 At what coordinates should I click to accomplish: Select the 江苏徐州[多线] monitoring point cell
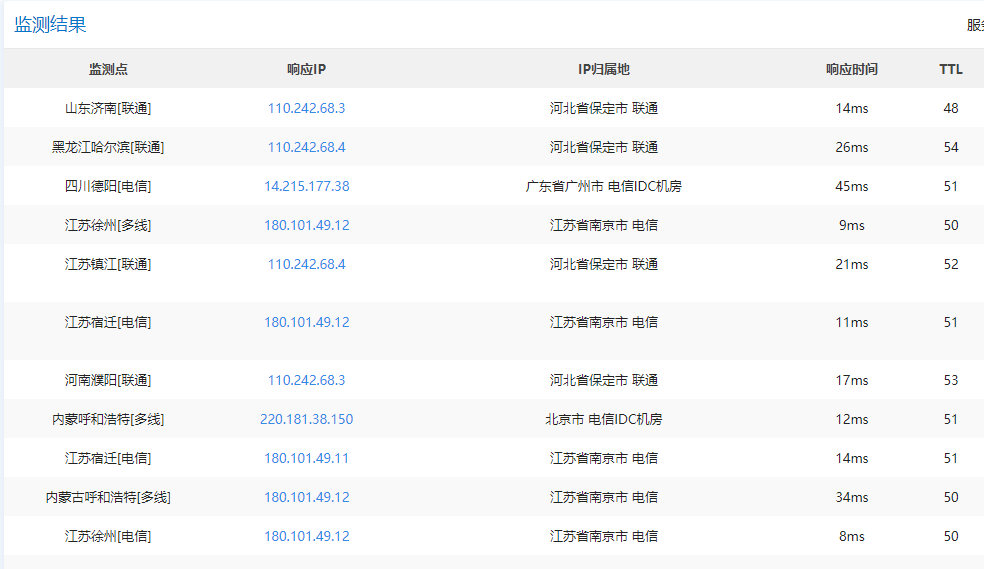coord(108,225)
